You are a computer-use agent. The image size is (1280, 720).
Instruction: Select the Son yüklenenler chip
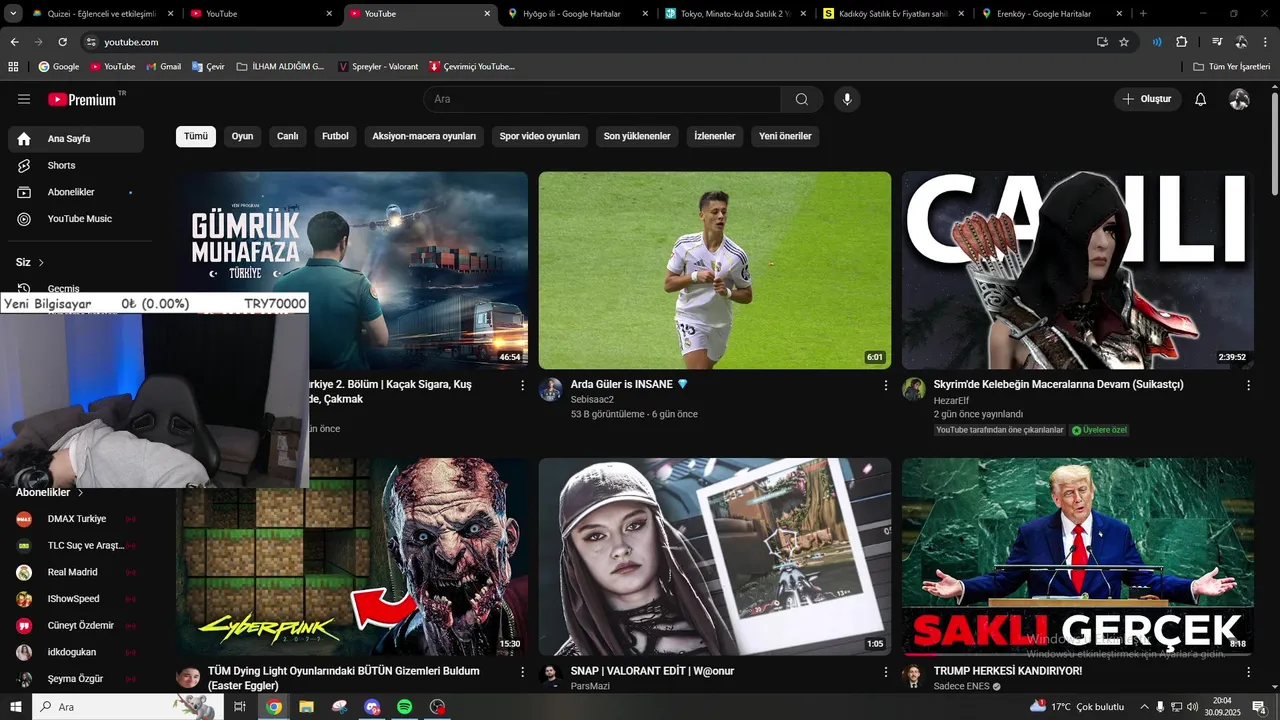pyautogui.click(x=637, y=136)
